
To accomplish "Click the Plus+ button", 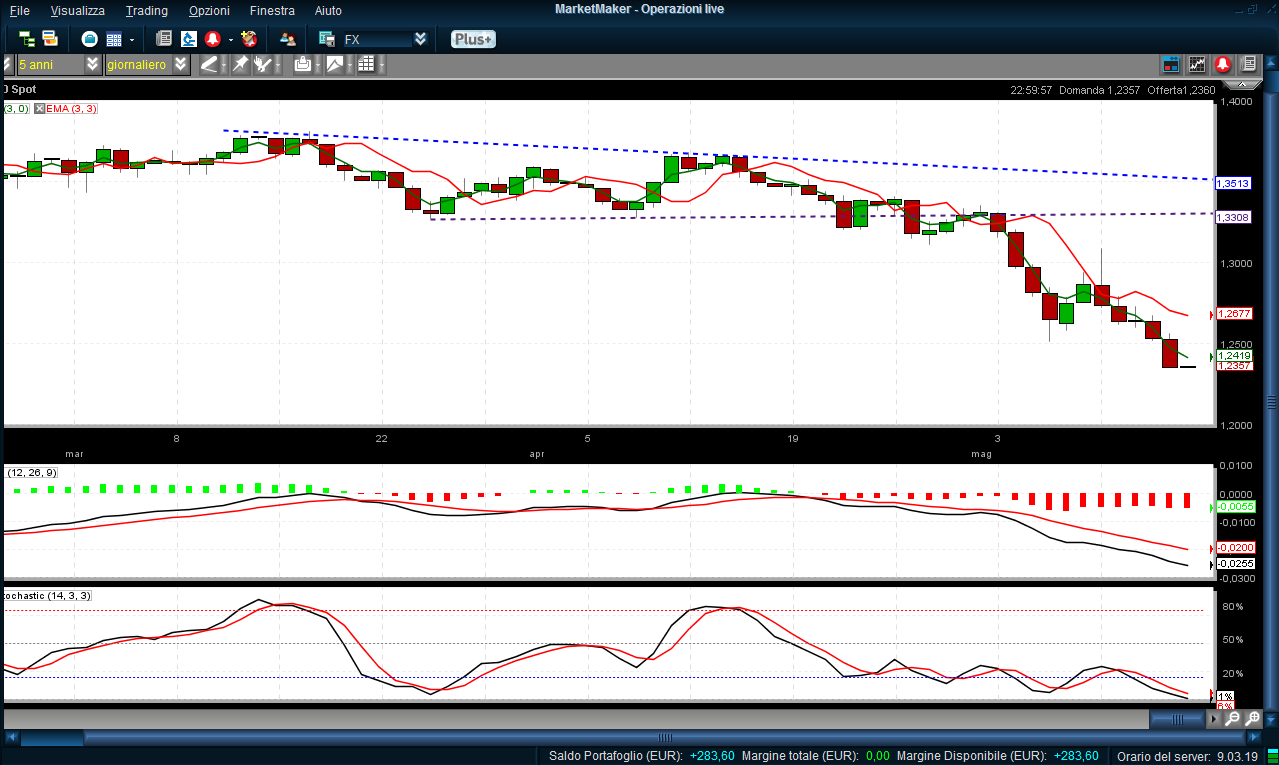I will 472,39.
